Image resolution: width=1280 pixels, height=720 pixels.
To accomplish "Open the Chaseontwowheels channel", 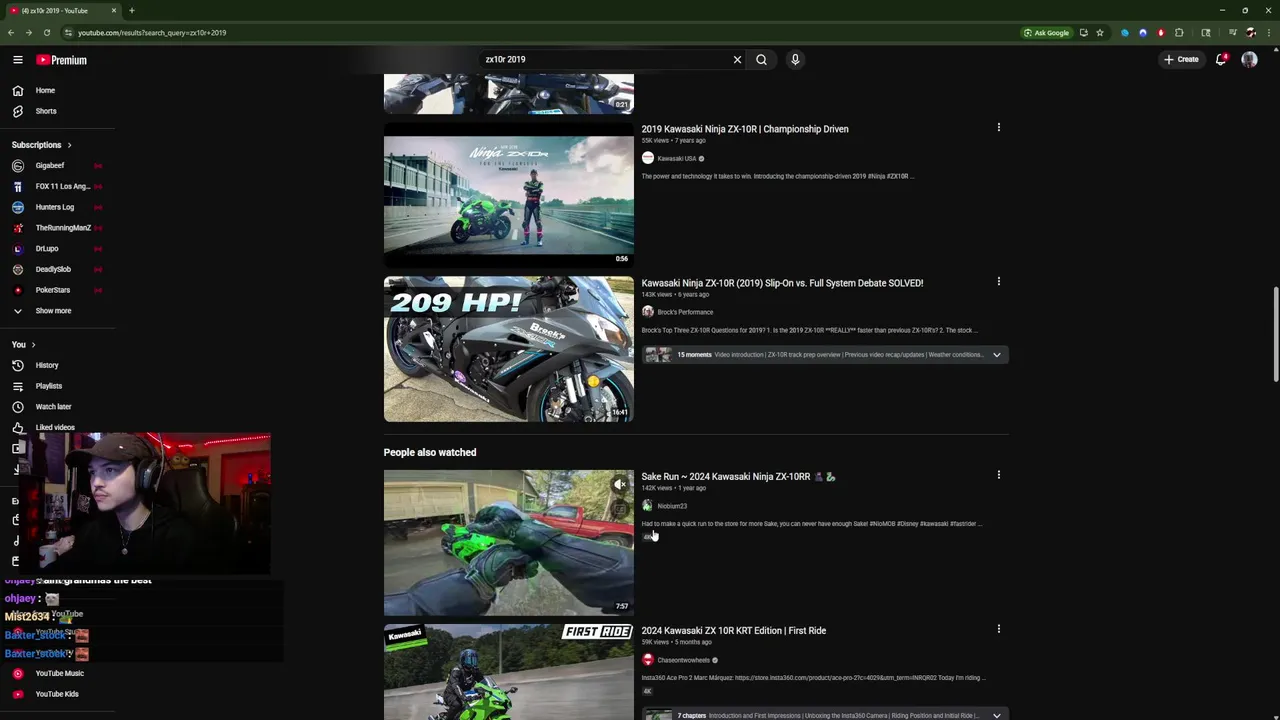I will [683, 660].
